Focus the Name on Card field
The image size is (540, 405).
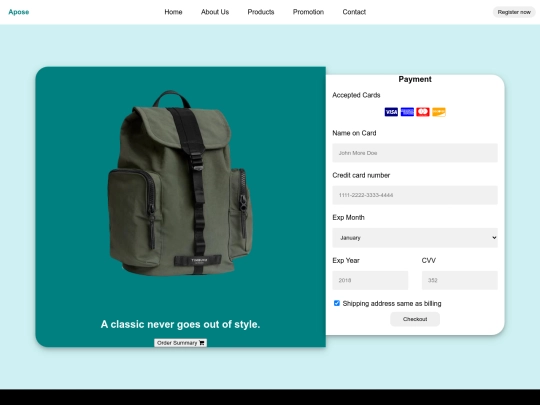coord(415,153)
